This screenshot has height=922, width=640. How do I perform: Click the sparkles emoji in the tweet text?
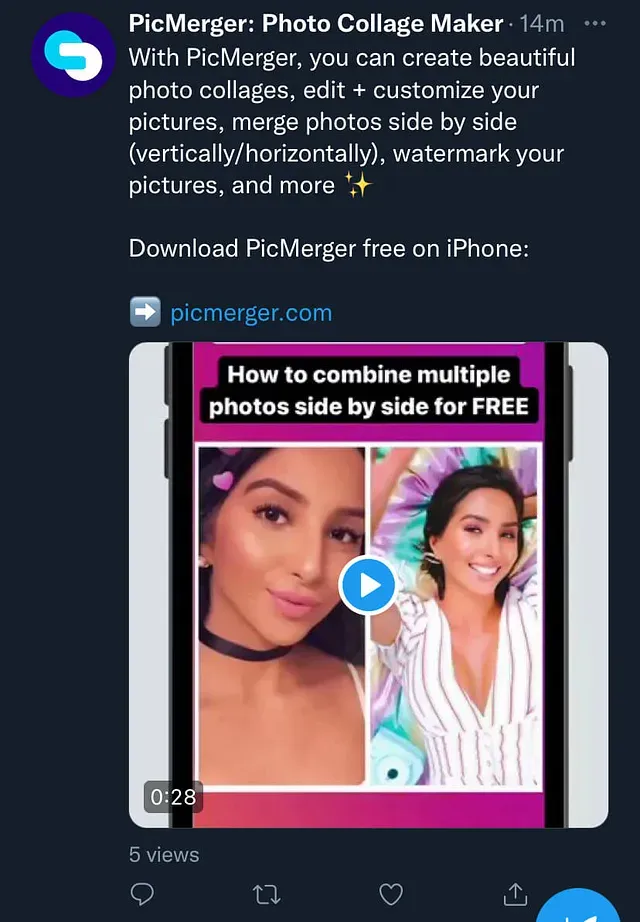click(x=357, y=186)
